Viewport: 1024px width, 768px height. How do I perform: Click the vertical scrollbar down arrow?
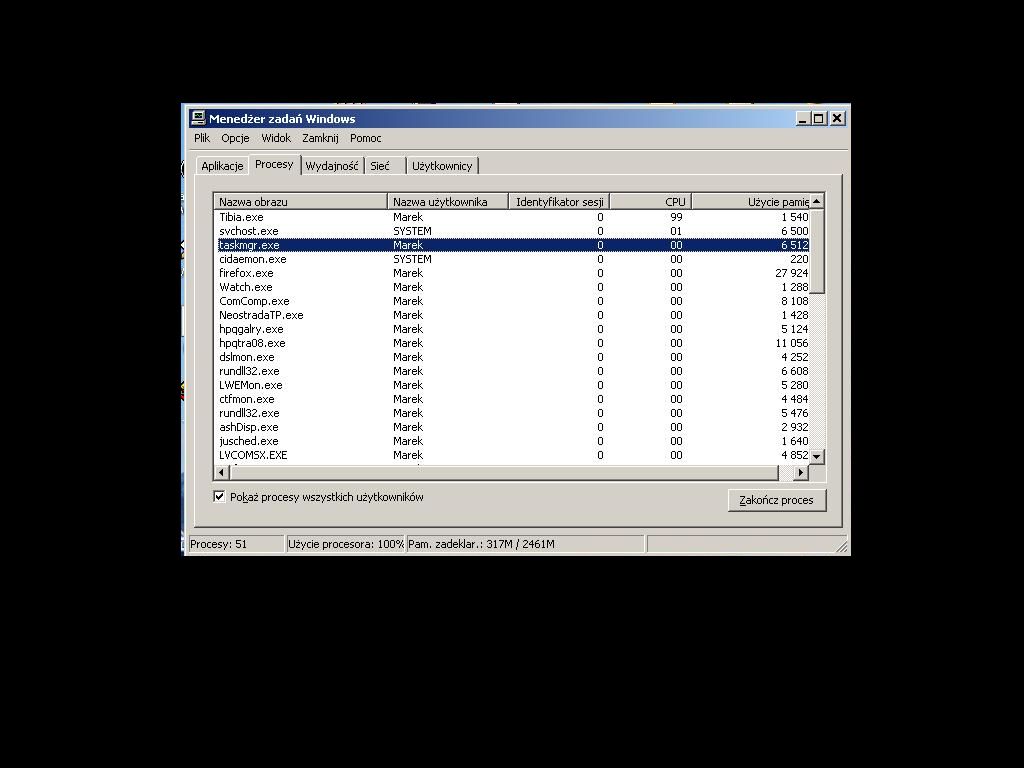816,456
